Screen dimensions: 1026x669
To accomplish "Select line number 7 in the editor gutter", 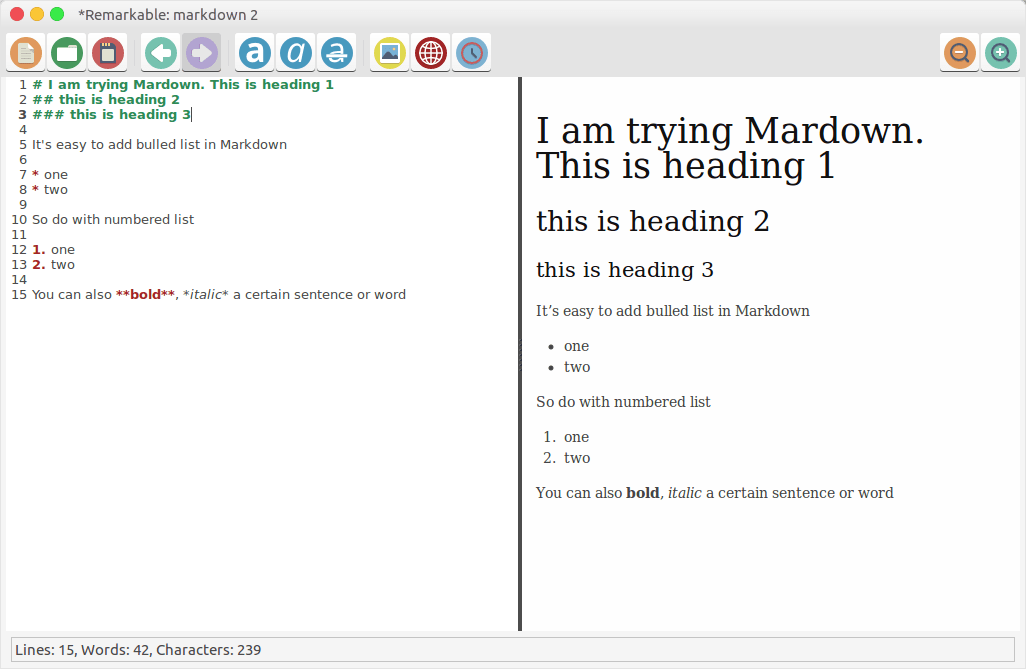I will click(22, 174).
